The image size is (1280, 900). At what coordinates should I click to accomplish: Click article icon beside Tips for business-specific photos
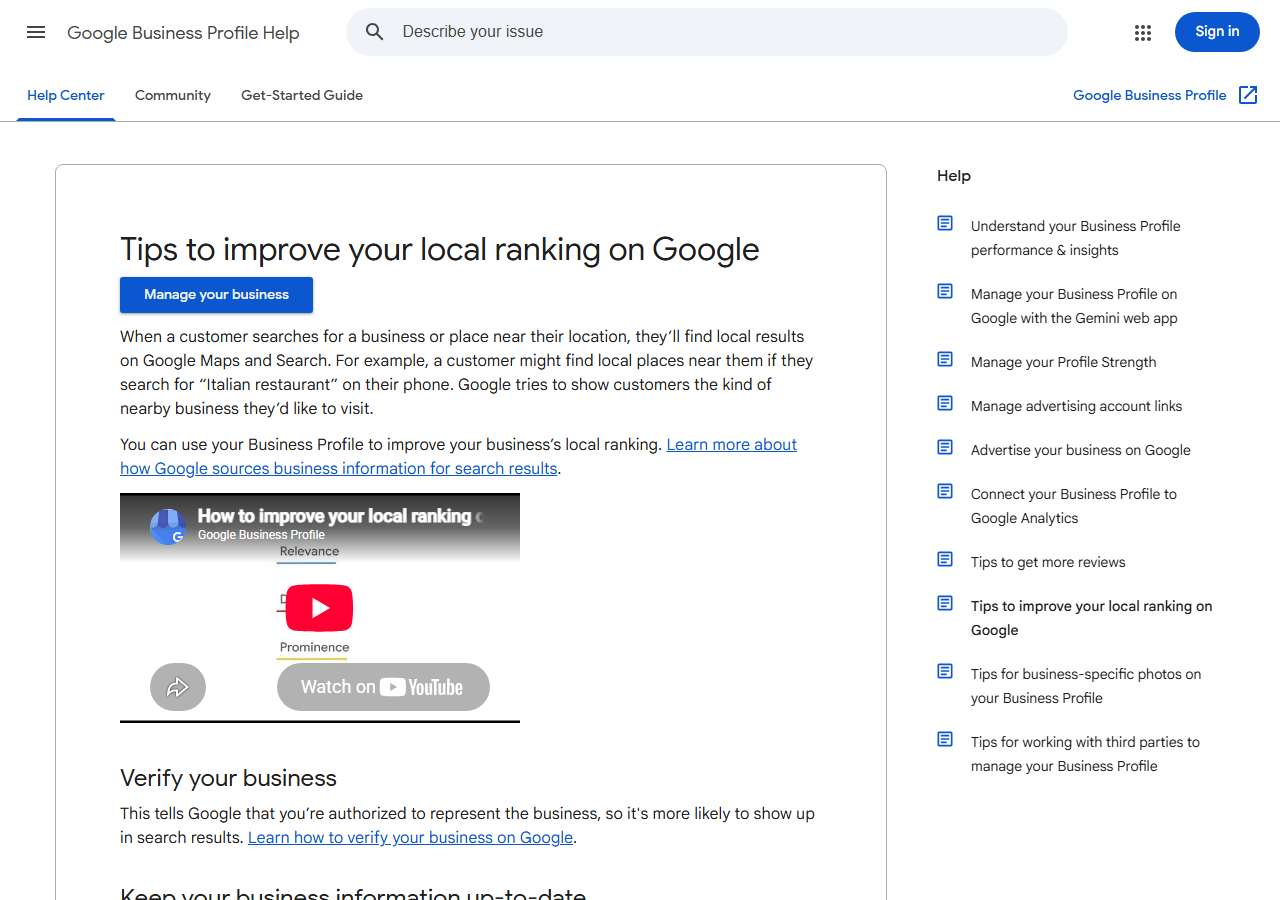point(945,671)
